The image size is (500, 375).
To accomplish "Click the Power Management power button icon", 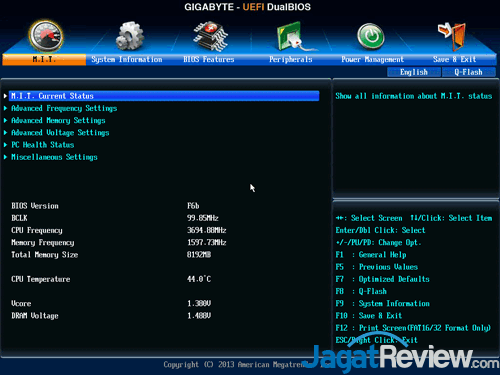I will [371, 36].
